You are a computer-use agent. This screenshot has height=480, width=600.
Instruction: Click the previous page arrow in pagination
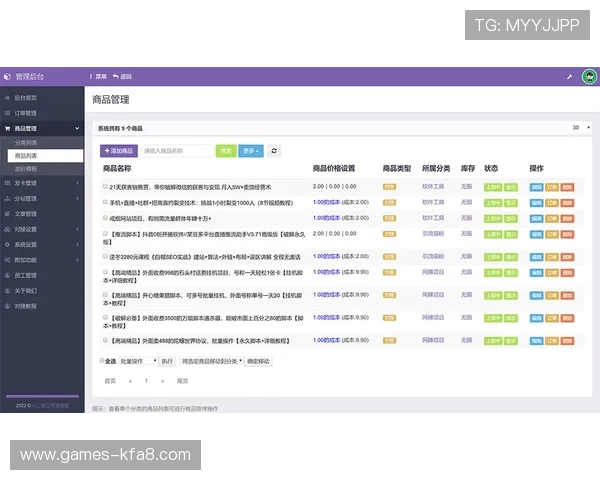(130, 381)
